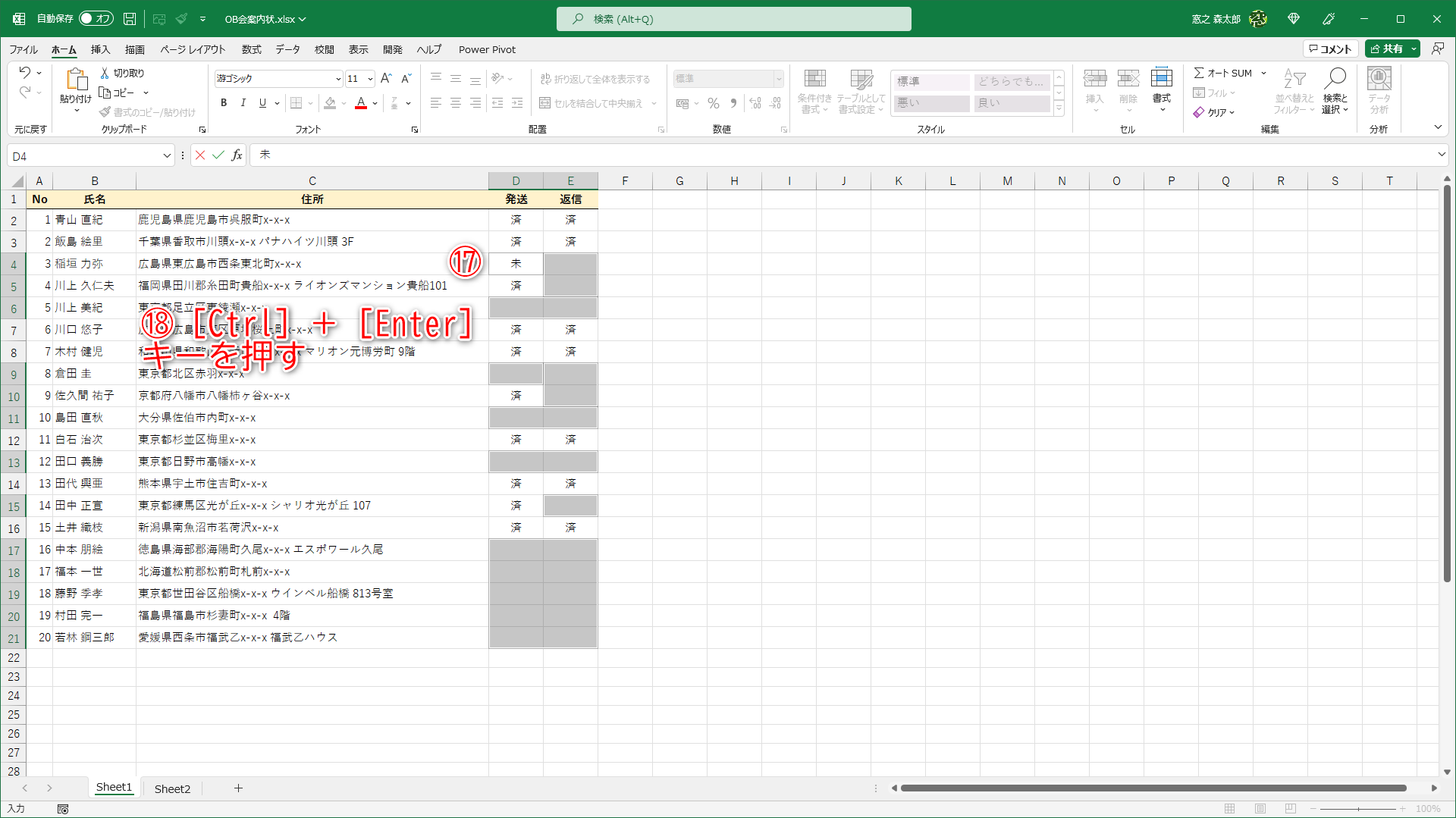Adjust the zoom slider in status bar
This screenshot has height=818, width=1456.
coord(1358,809)
